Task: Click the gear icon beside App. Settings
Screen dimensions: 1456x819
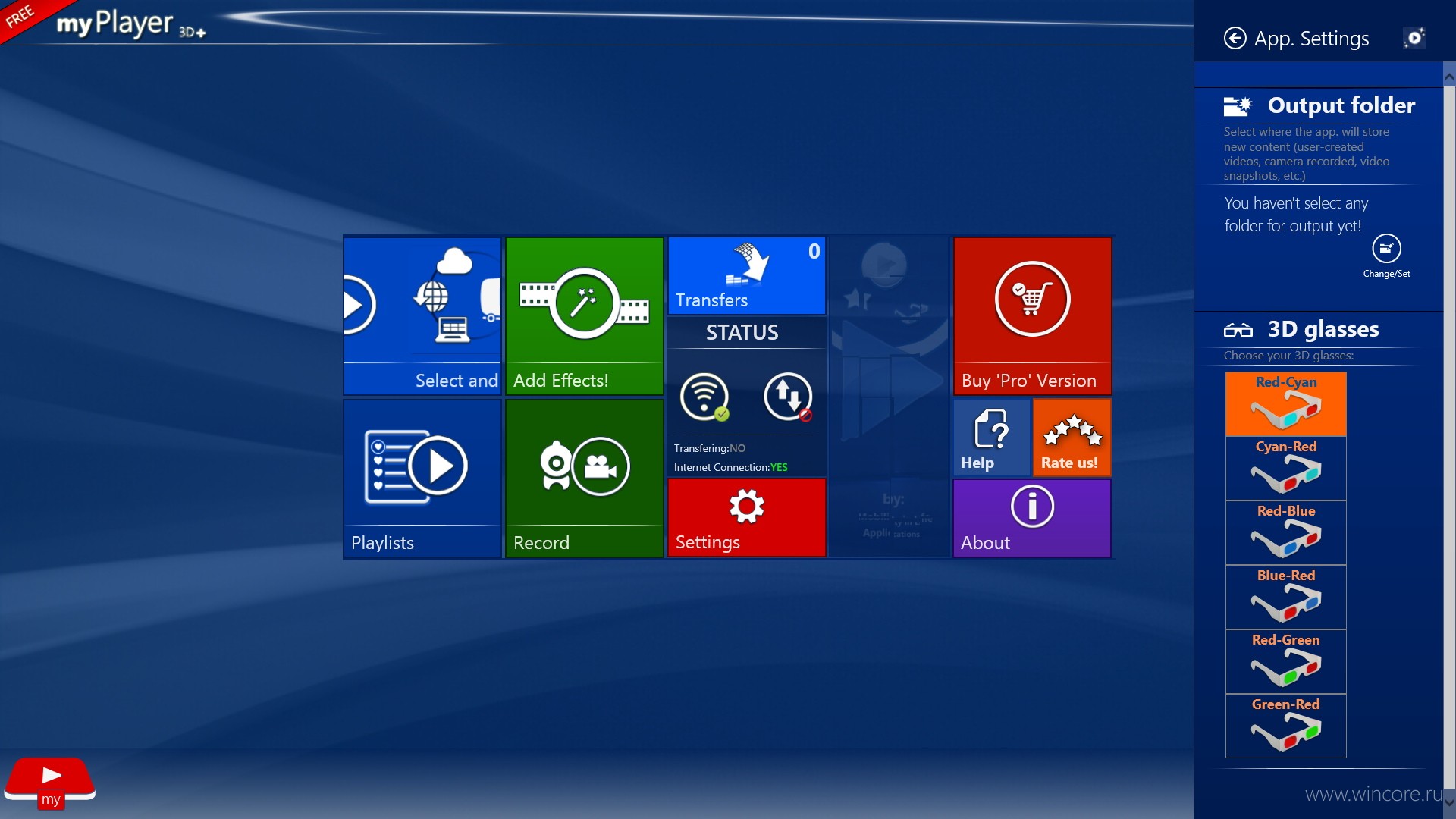Action: (1414, 38)
